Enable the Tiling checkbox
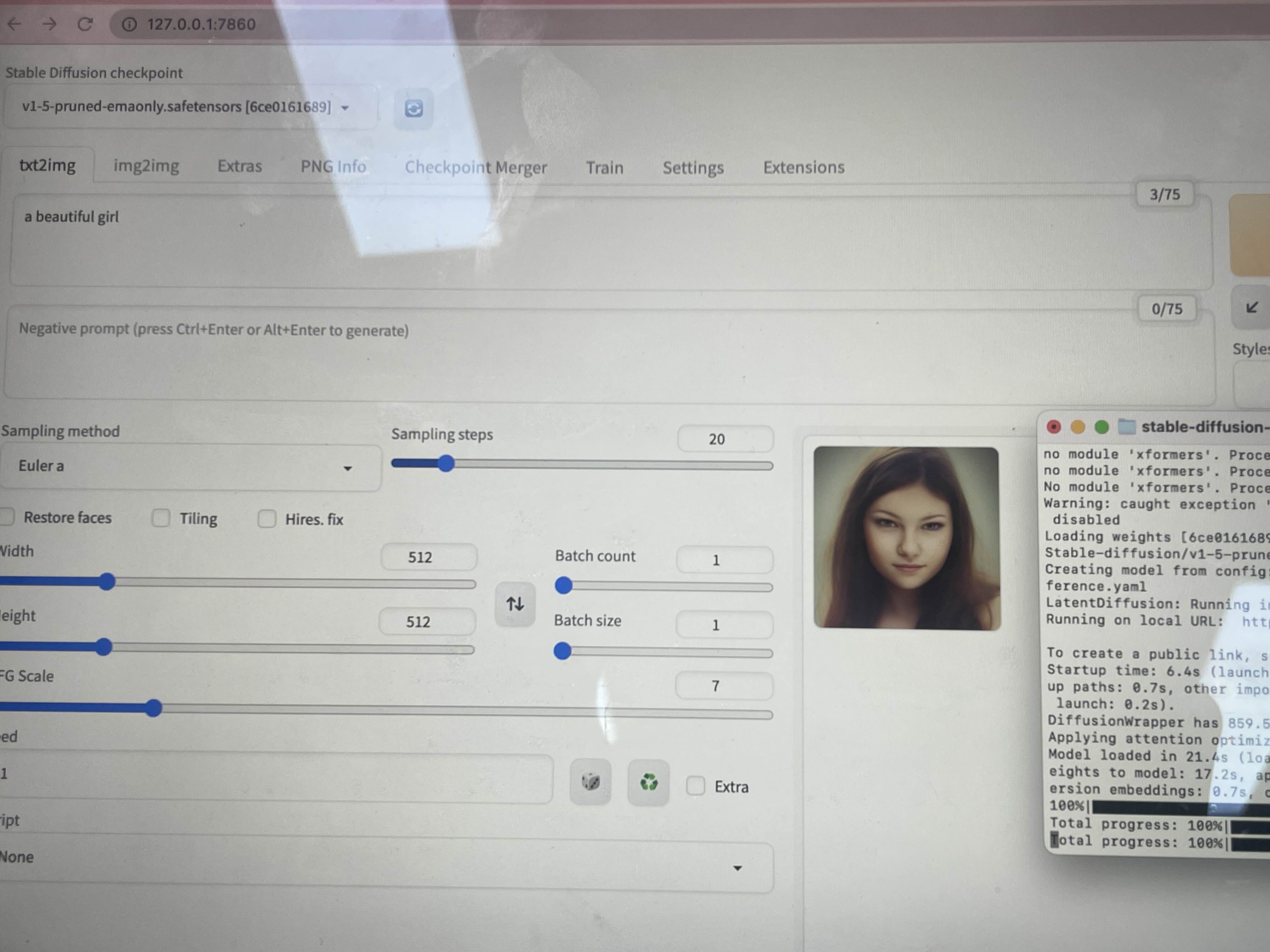The image size is (1270, 952). 161,518
